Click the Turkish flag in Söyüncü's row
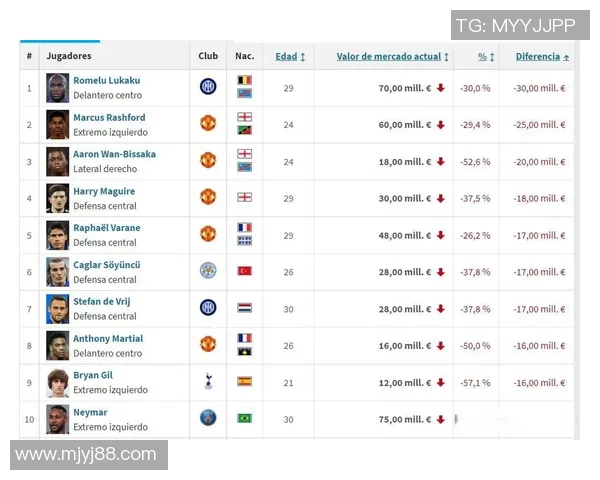Screen dimensions: 600x480 pyautogui.click(x=244, y=271)
